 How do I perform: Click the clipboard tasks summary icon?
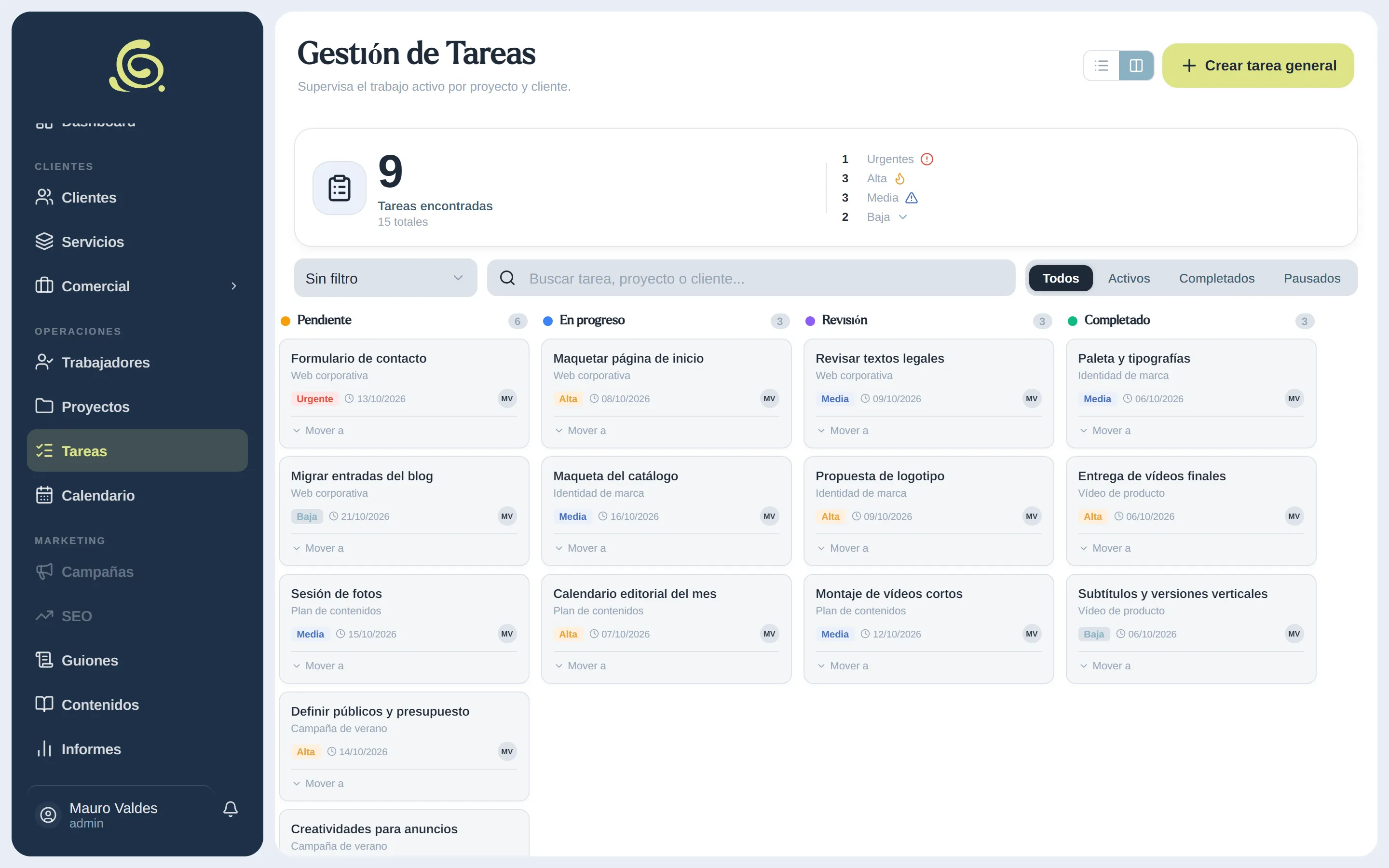tap(339, 188)
